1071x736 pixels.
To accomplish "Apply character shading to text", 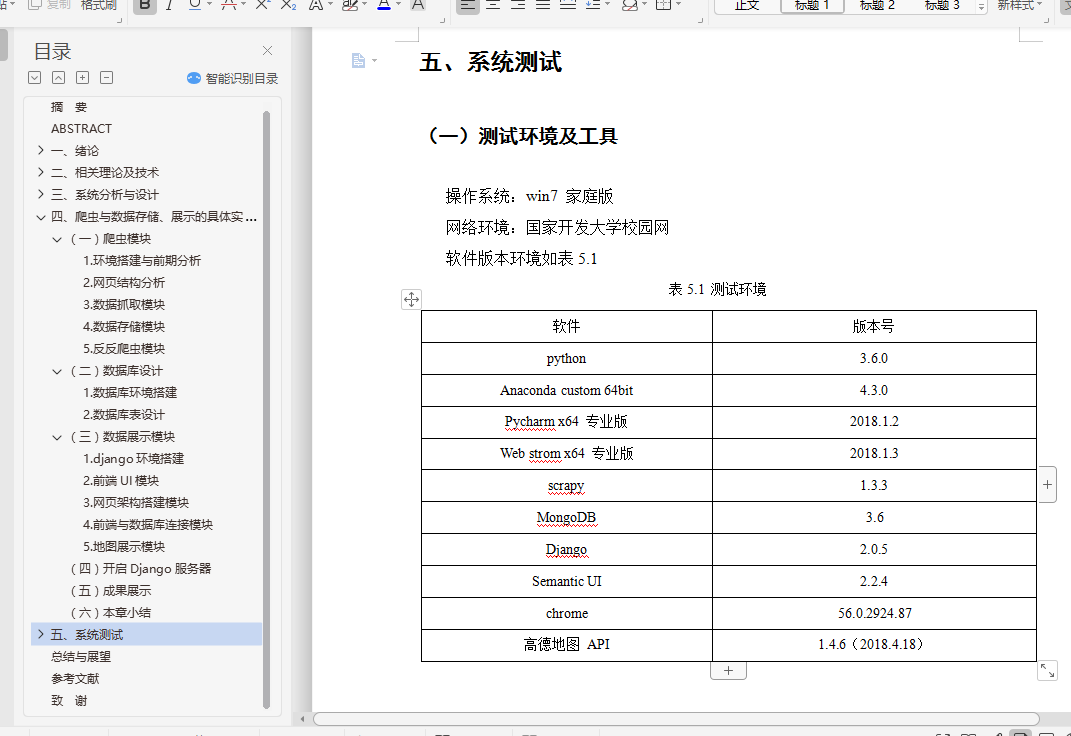I will coord(418,5).
